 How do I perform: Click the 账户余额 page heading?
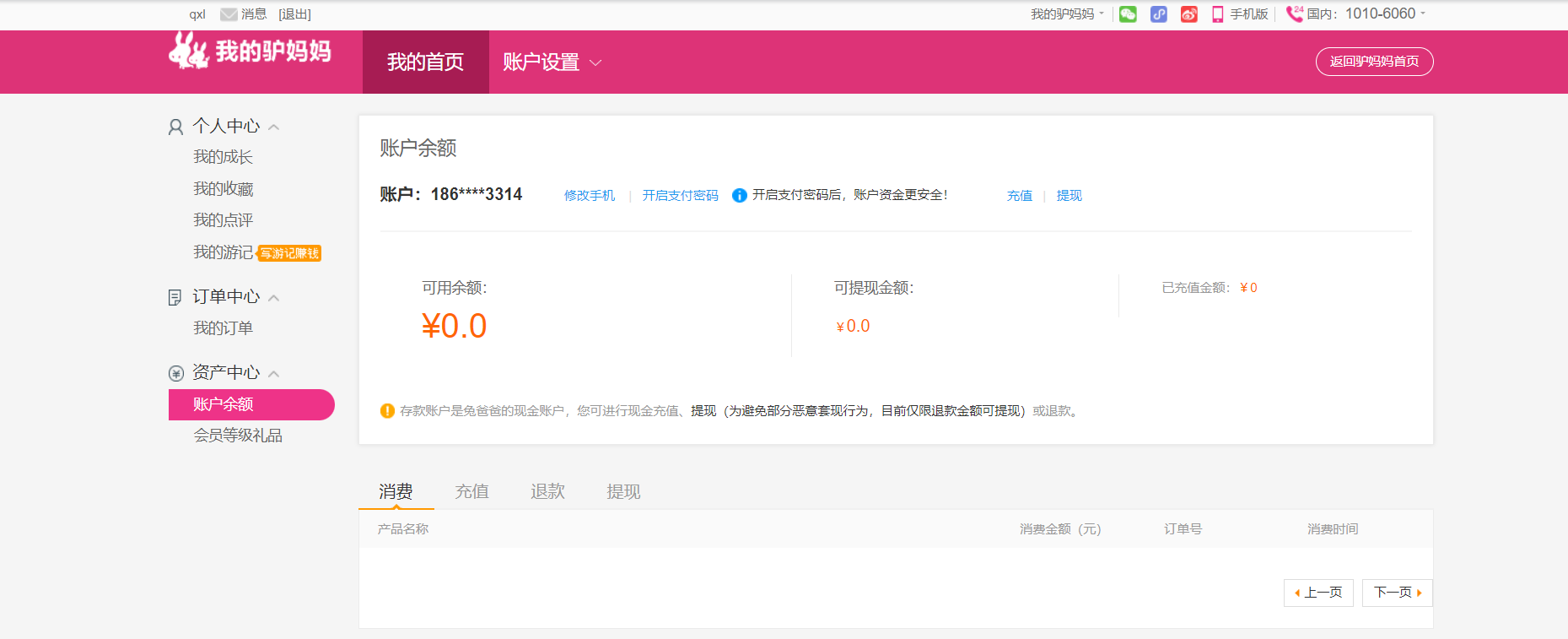pyautogui.click(x=418, y=149)
